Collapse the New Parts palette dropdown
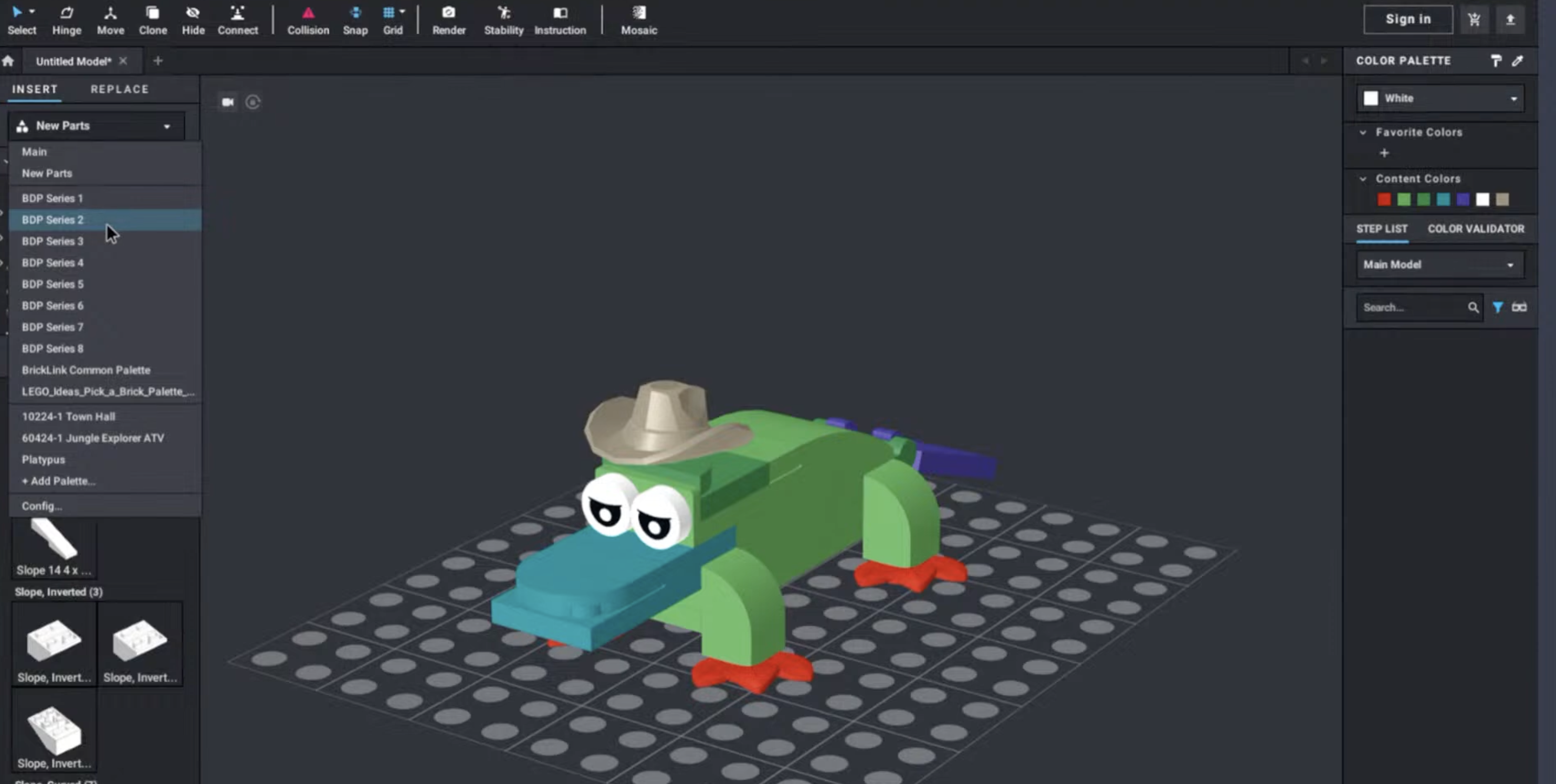 97,125
